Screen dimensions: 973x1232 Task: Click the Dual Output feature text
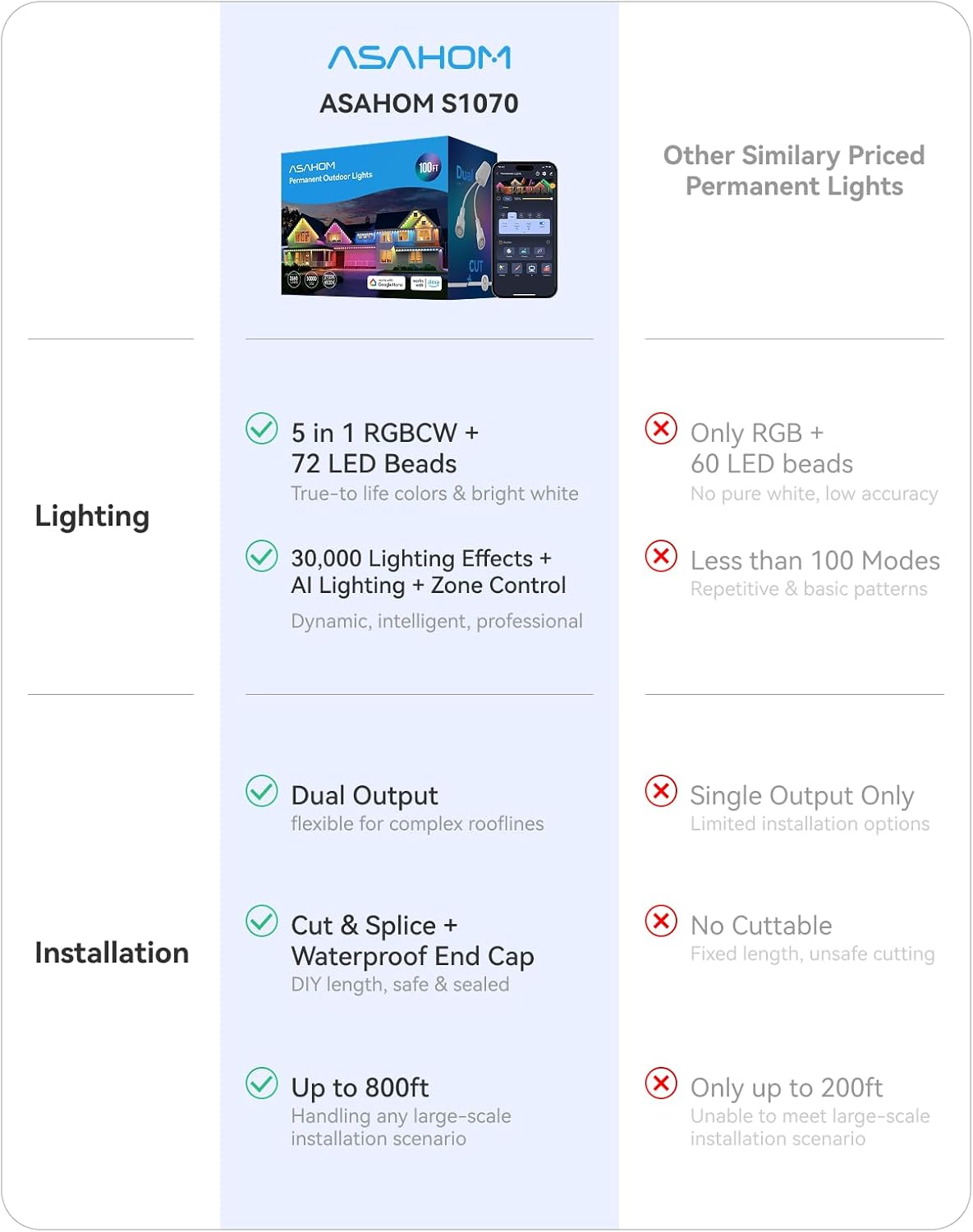tap(365, 795)
